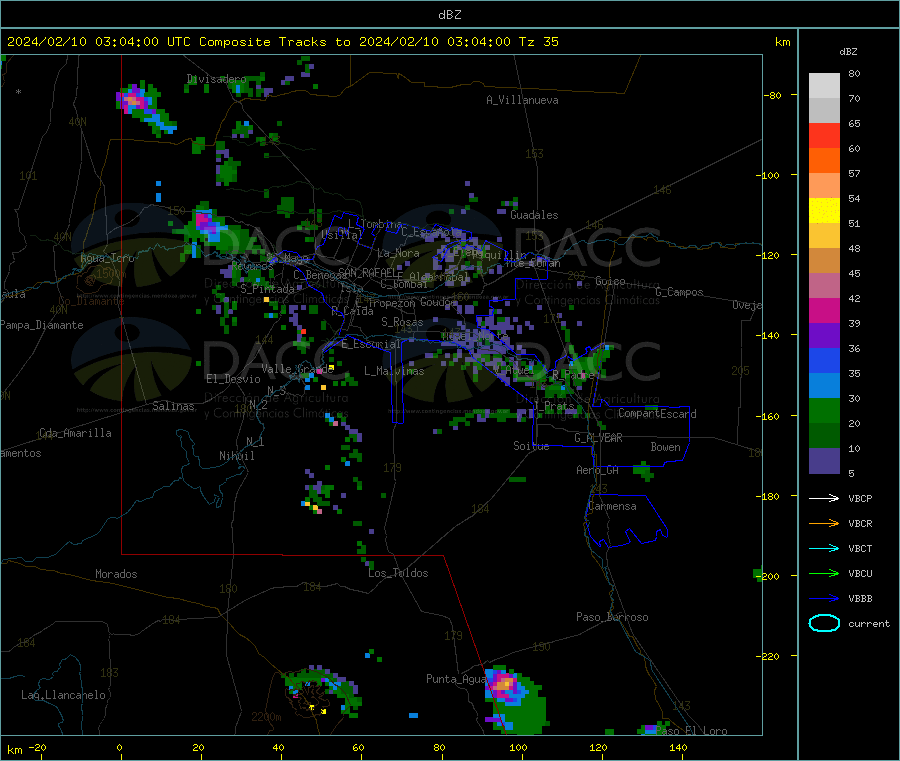Click the 'Punta_Agua' map label
The height and width of the screenshot is (761, 900).
(x=456, y=679)
